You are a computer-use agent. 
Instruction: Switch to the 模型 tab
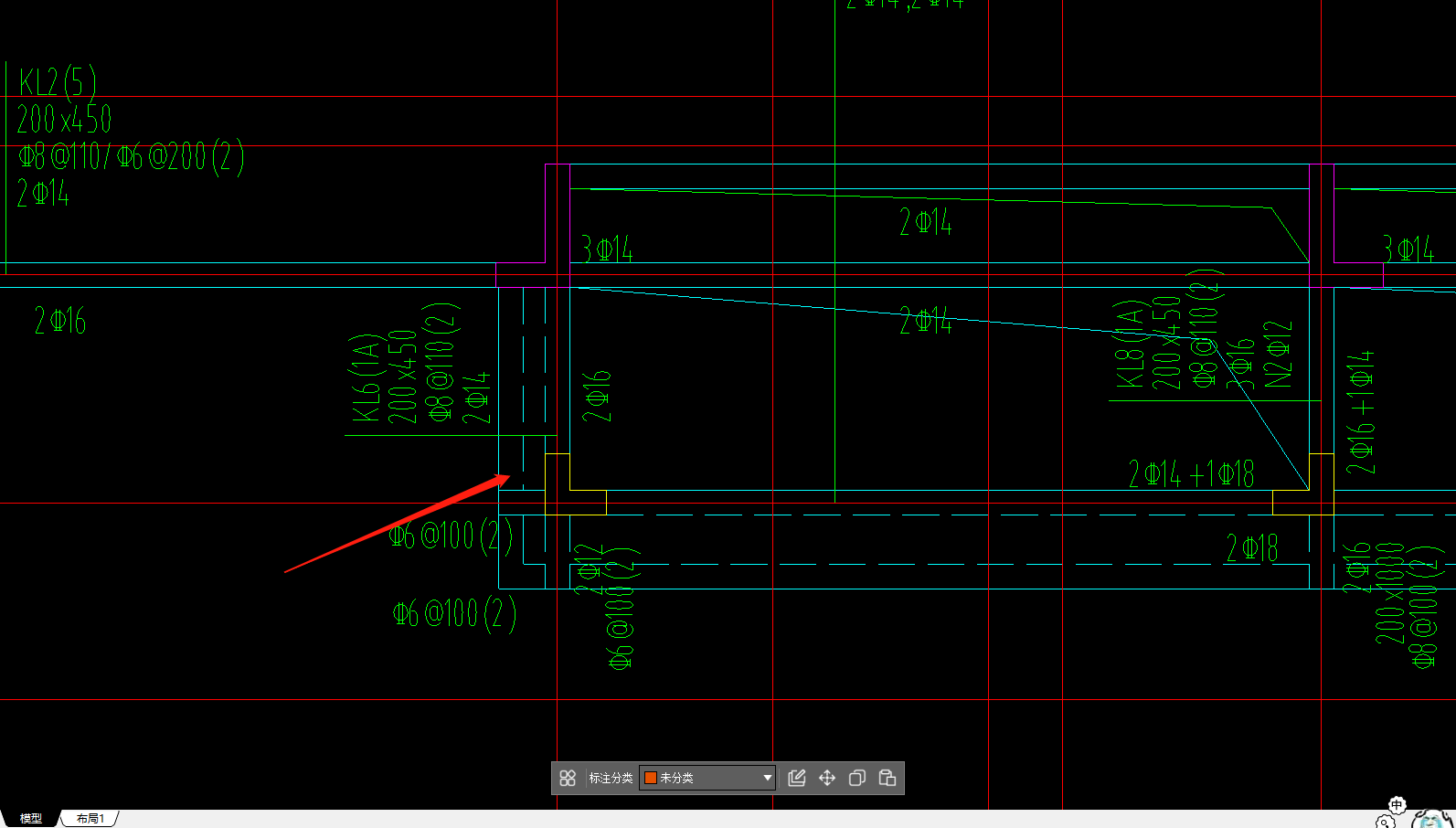coord(31,818)
